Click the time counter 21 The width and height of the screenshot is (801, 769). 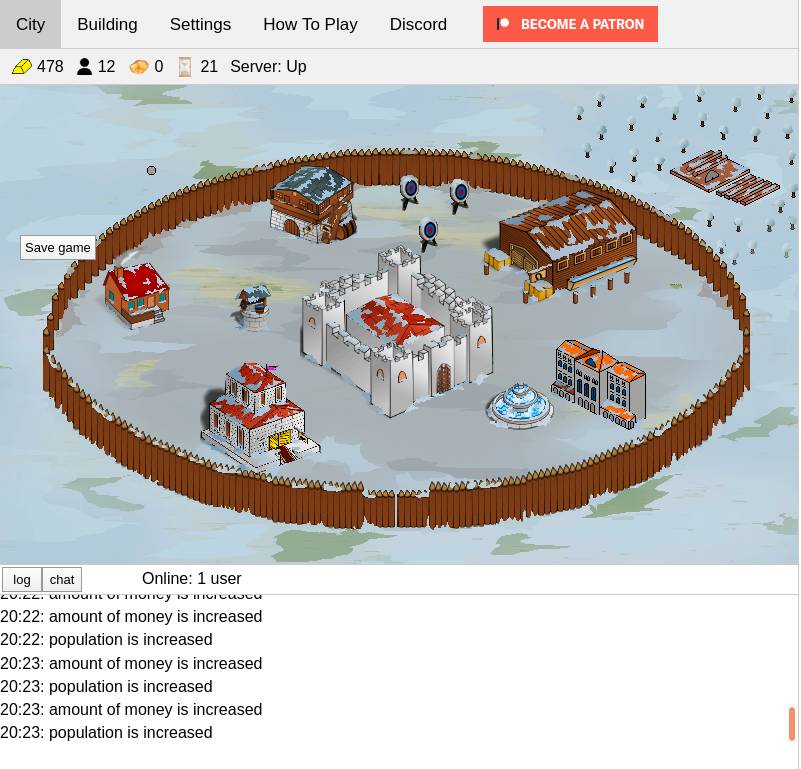point(209,66)
